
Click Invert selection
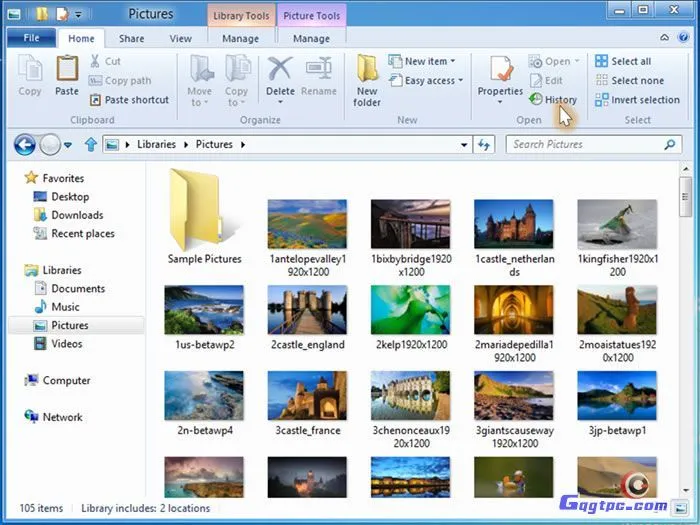point(638,100)
